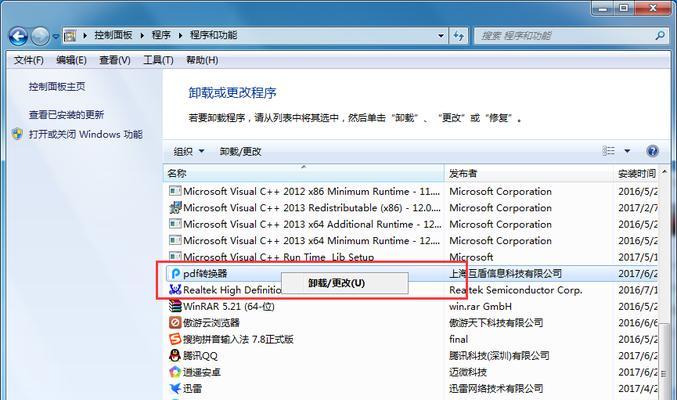Expand the address bar history dropdown
This screenshot has height=400, width=677.
coord(440,36)
